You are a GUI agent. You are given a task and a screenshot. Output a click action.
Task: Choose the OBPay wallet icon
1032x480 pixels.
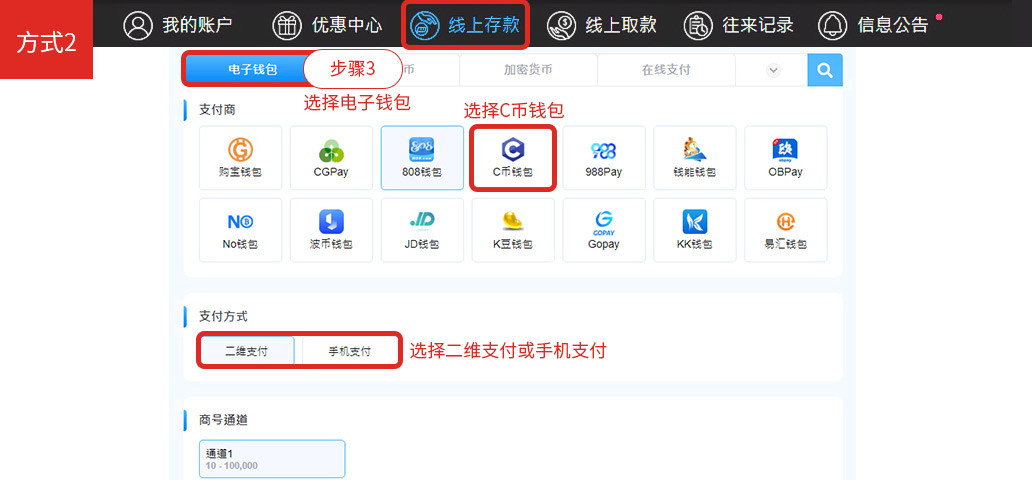click(x=785, y=158)
